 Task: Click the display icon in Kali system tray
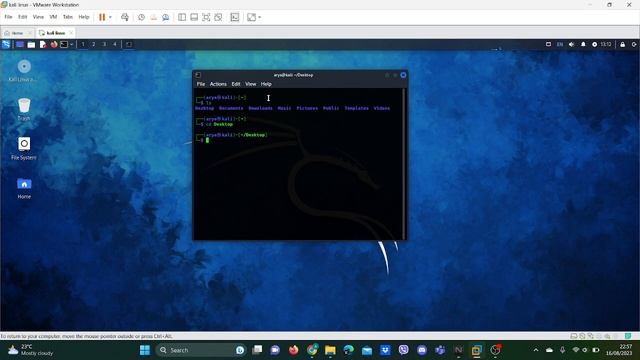[x=549, y=44]
